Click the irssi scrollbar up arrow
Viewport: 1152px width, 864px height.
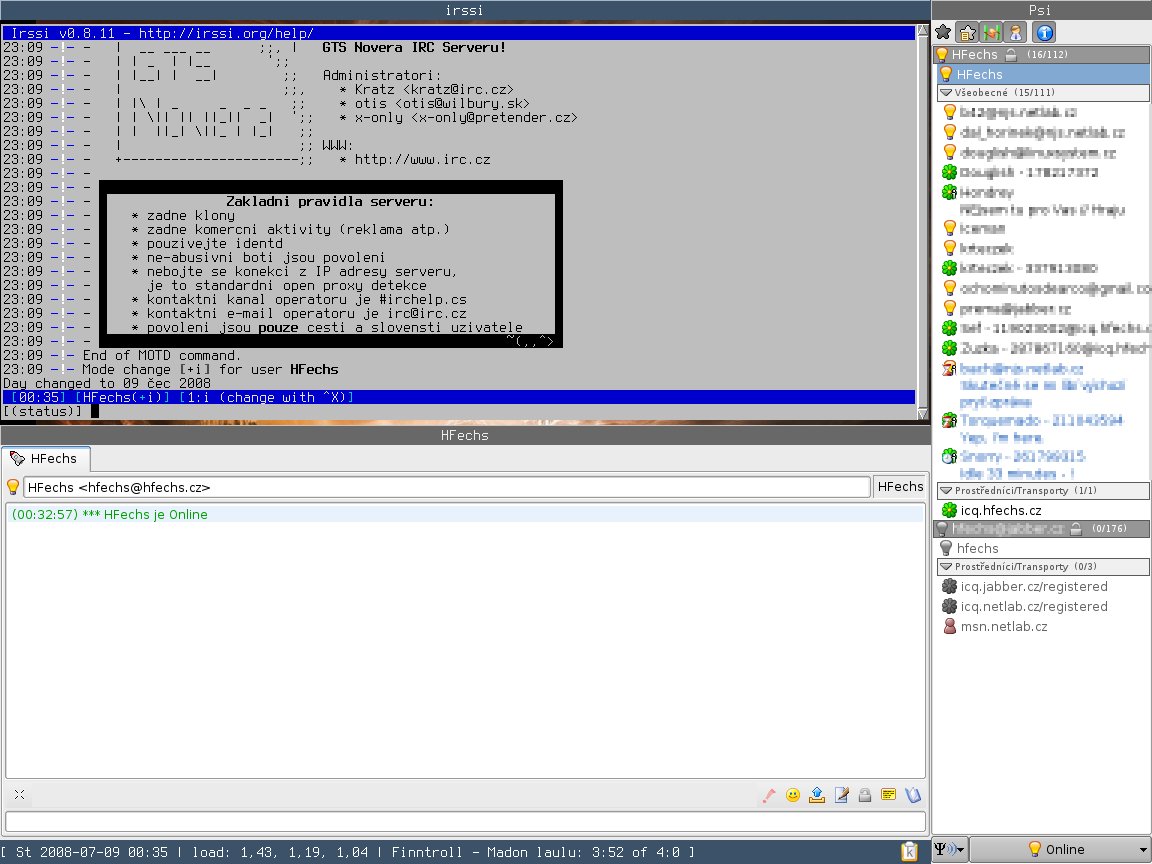click(x=923, y=31)
